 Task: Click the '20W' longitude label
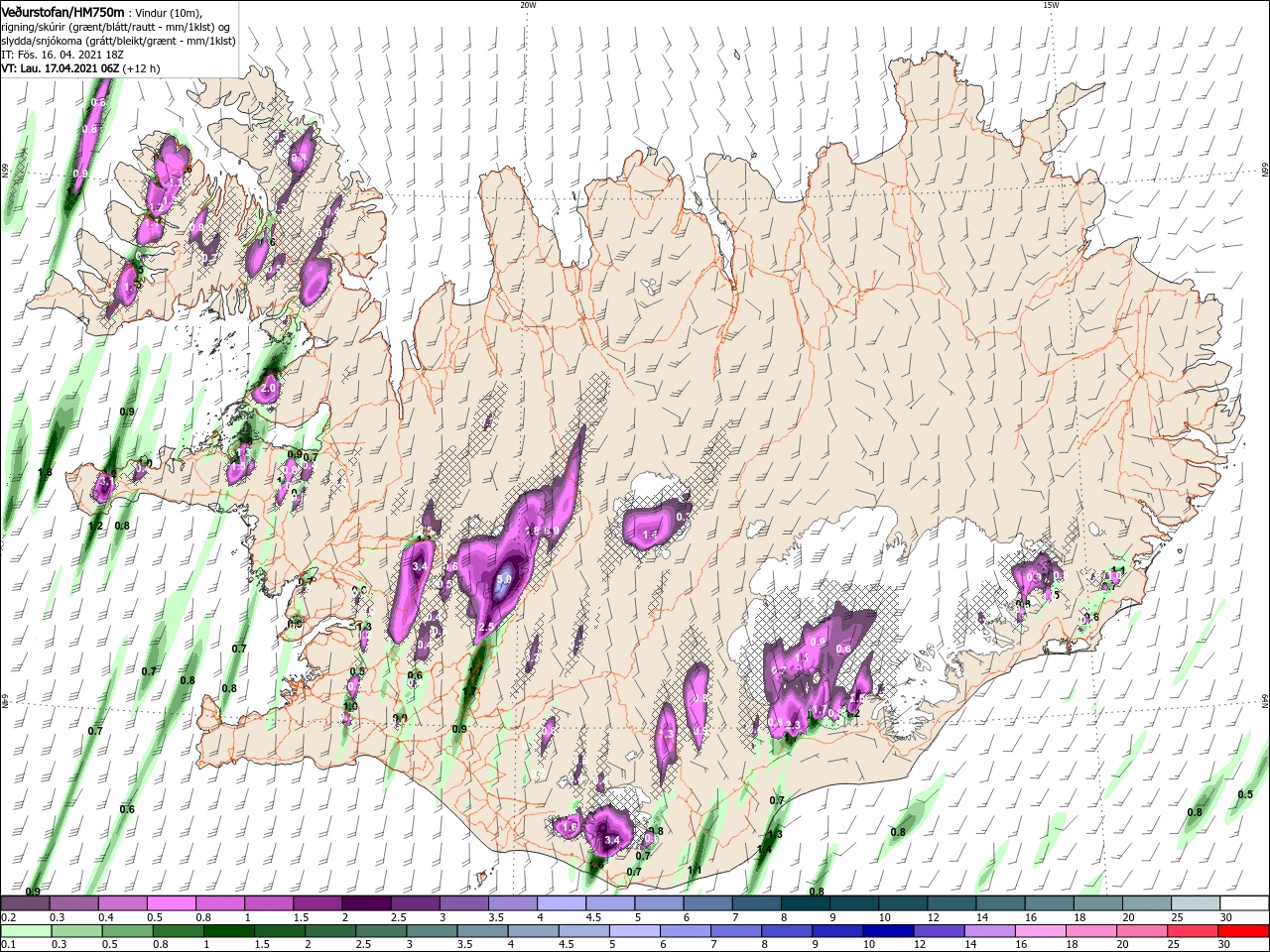[528, 5]
